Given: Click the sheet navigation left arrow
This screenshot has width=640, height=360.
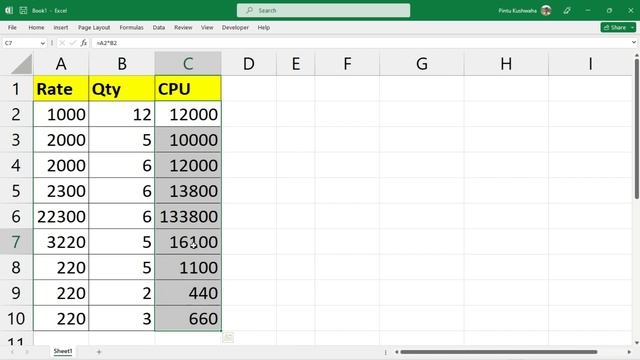Looking at the screenshot, I should tap(12, 352).
